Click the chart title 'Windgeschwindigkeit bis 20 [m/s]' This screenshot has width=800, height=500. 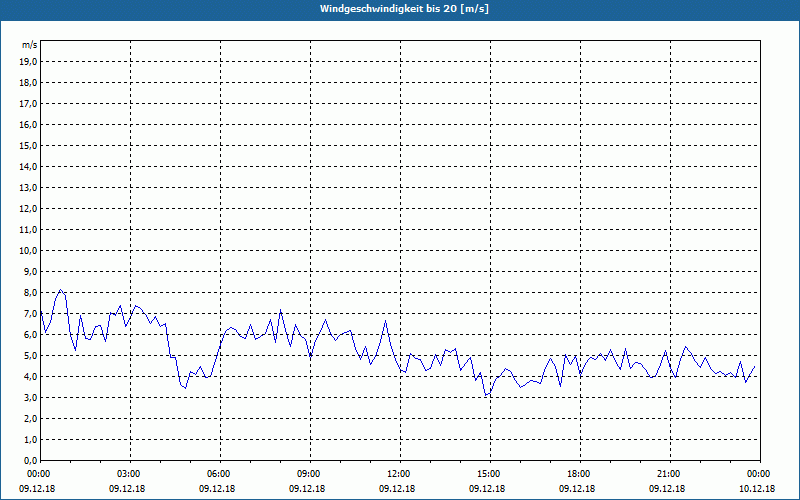(x=404, y=9)
